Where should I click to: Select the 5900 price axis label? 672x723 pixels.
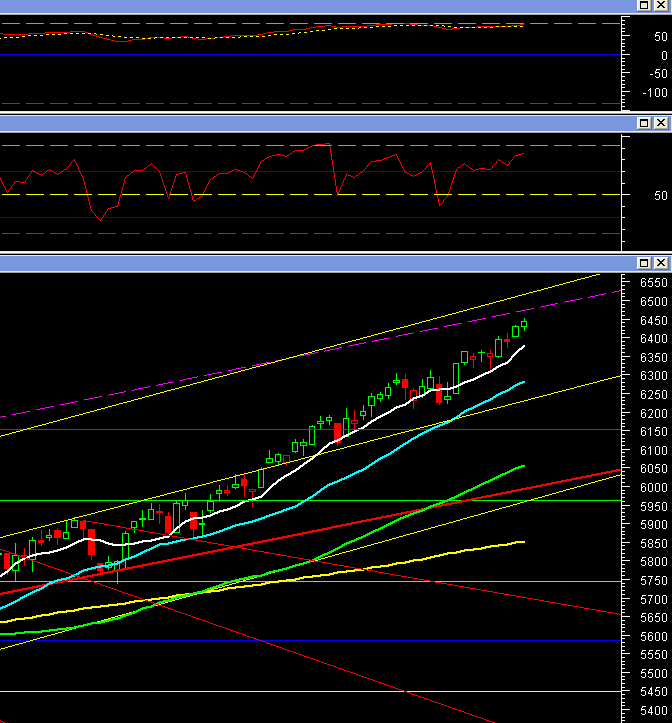(654, 525)
